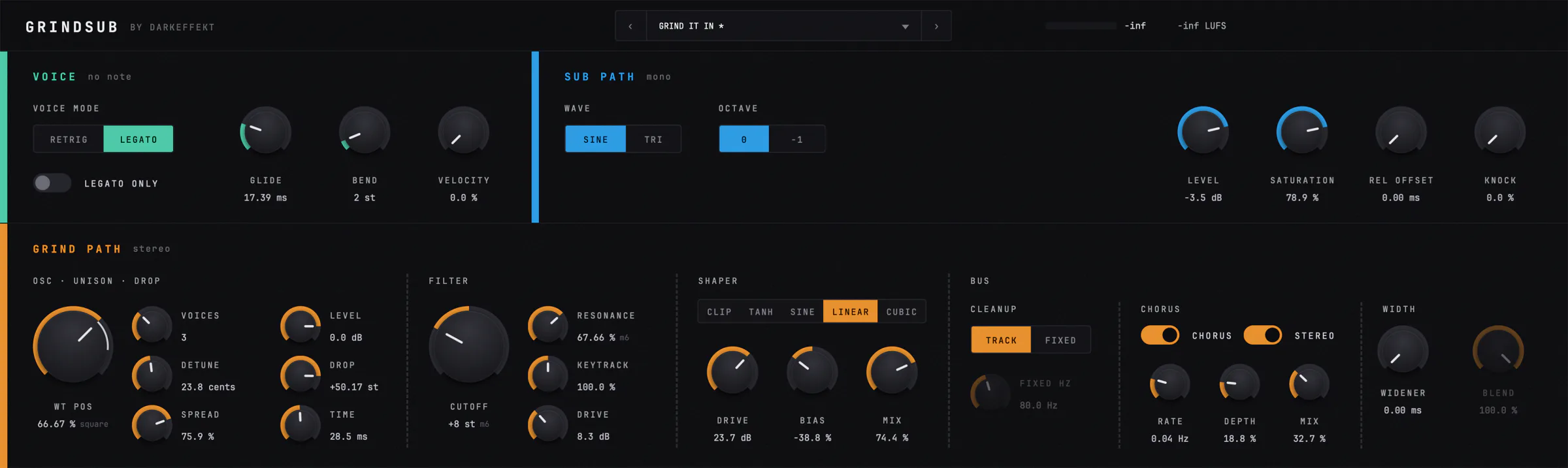The height and width of the screenshot is (468, 1568).
Task: Click the shaper DRIVE knob
Action: point(732,371)
